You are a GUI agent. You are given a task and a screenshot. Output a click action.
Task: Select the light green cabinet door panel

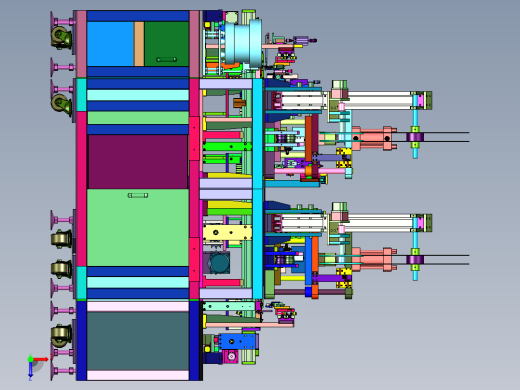click(138, 228)
